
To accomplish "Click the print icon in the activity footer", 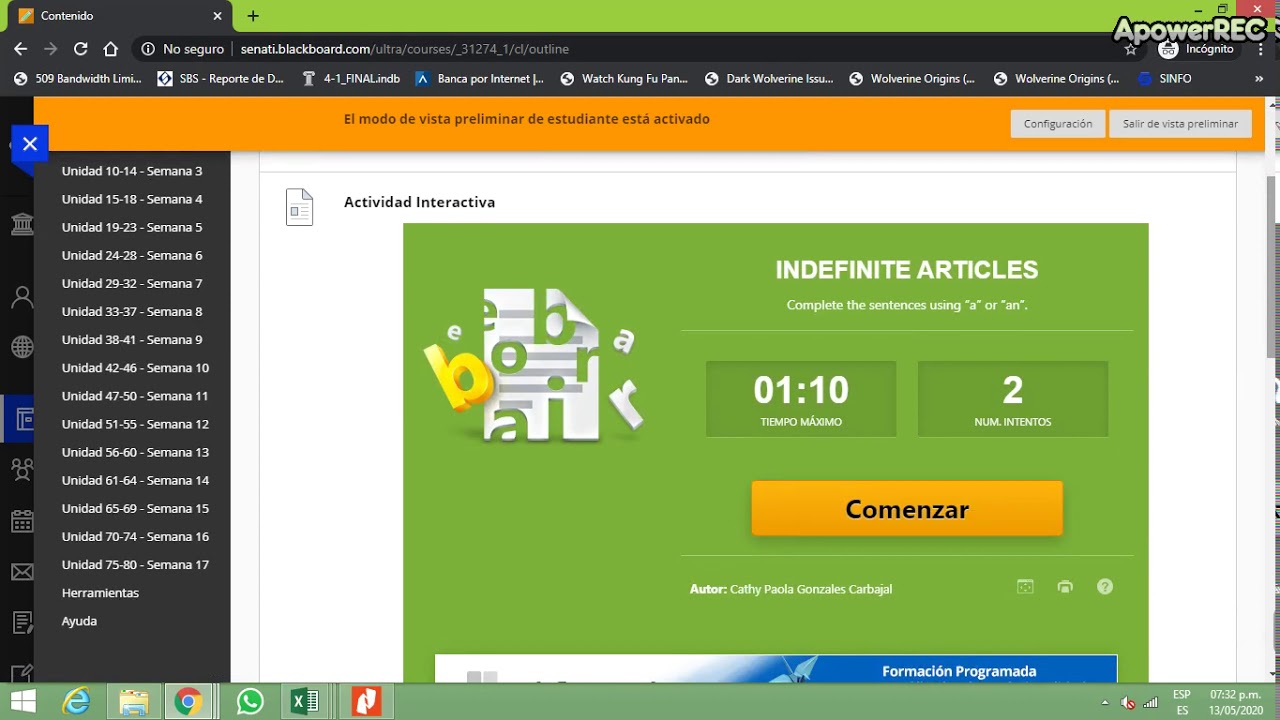I will [x=1065, y=587].
